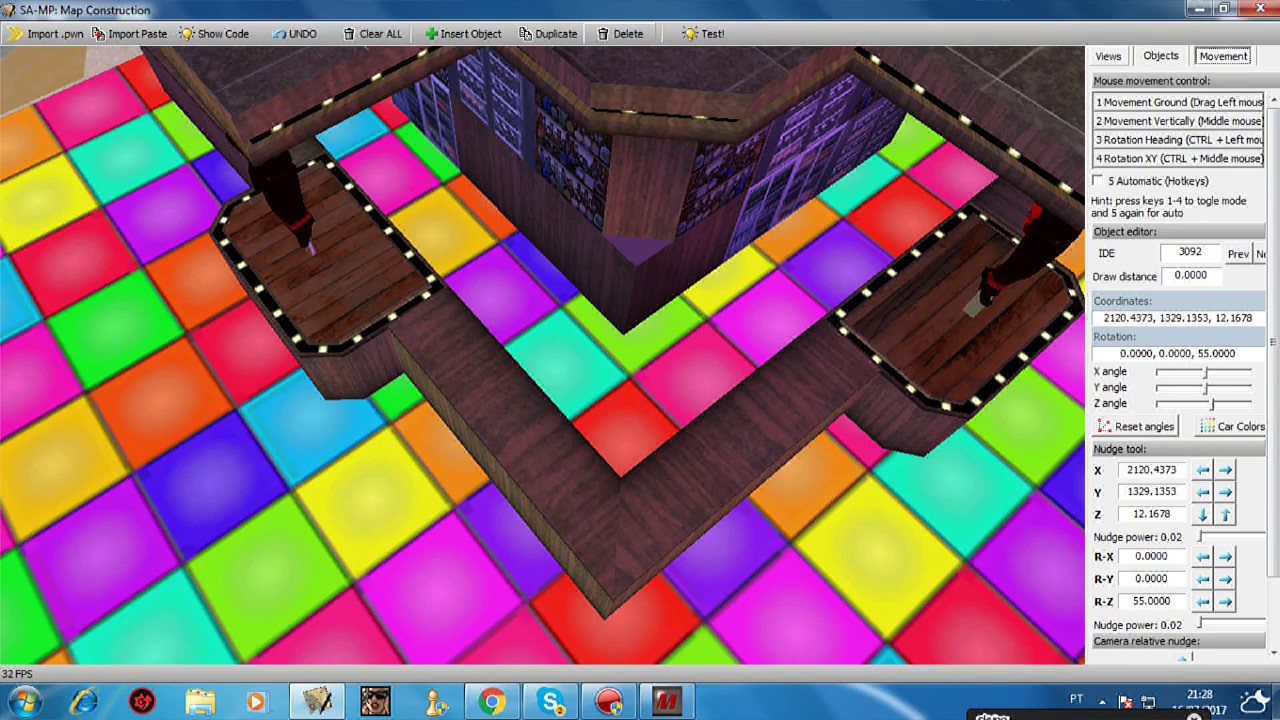This screenshot has width=1280, height=720.
Task: Switch to the Objects tab
Action: pyautogui.click(x=1161, y=56)
